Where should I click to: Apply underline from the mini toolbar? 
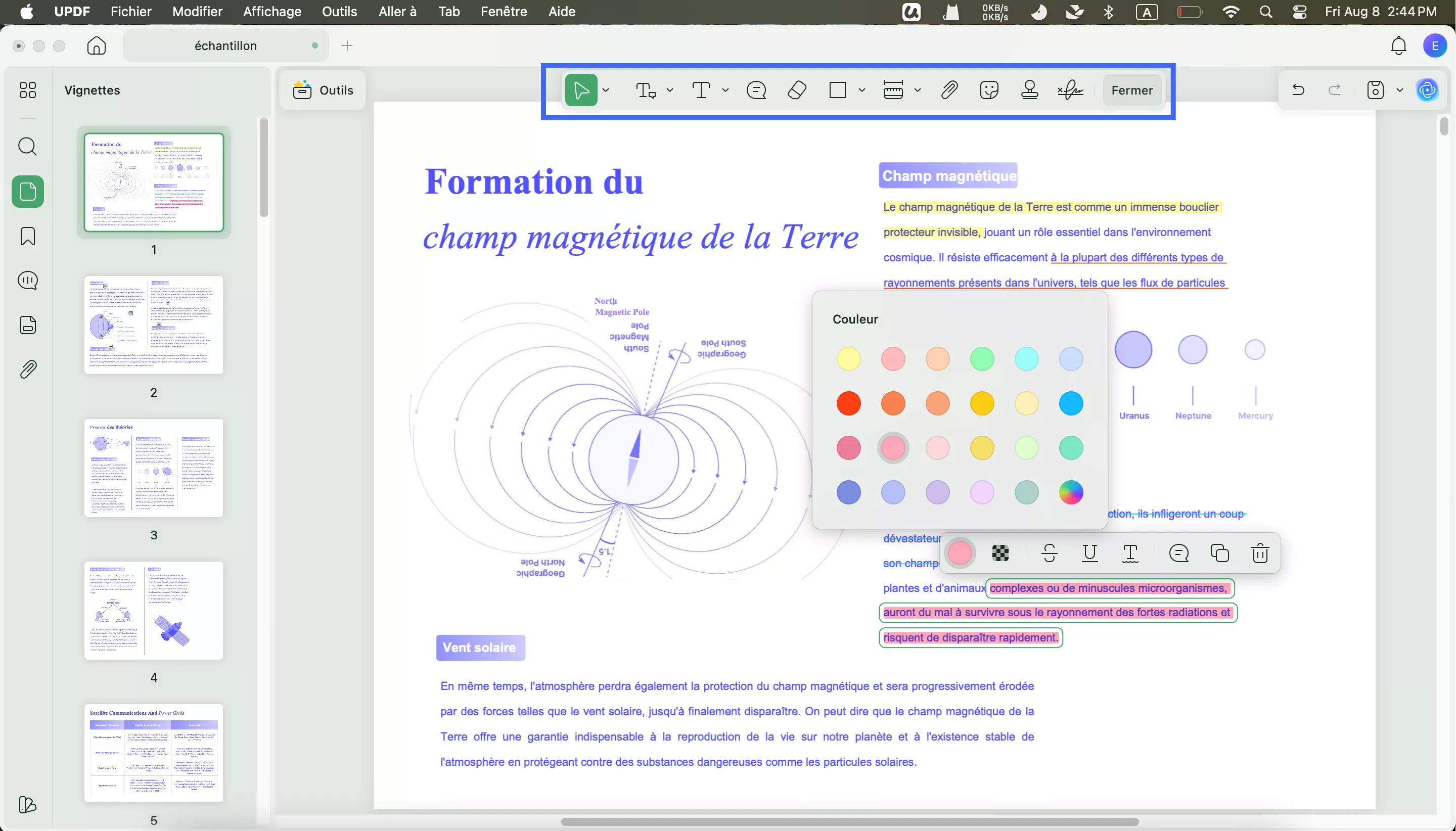coord(1089,553)
